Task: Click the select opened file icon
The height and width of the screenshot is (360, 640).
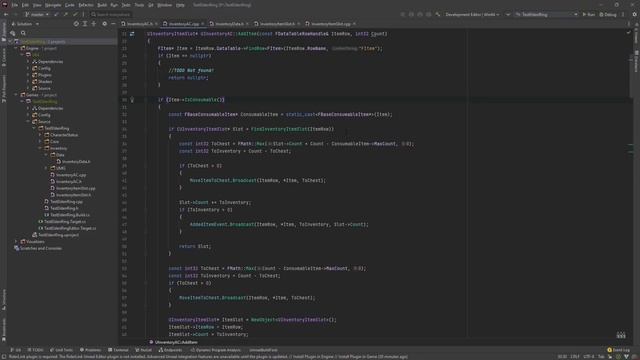Action: [76, 24]
